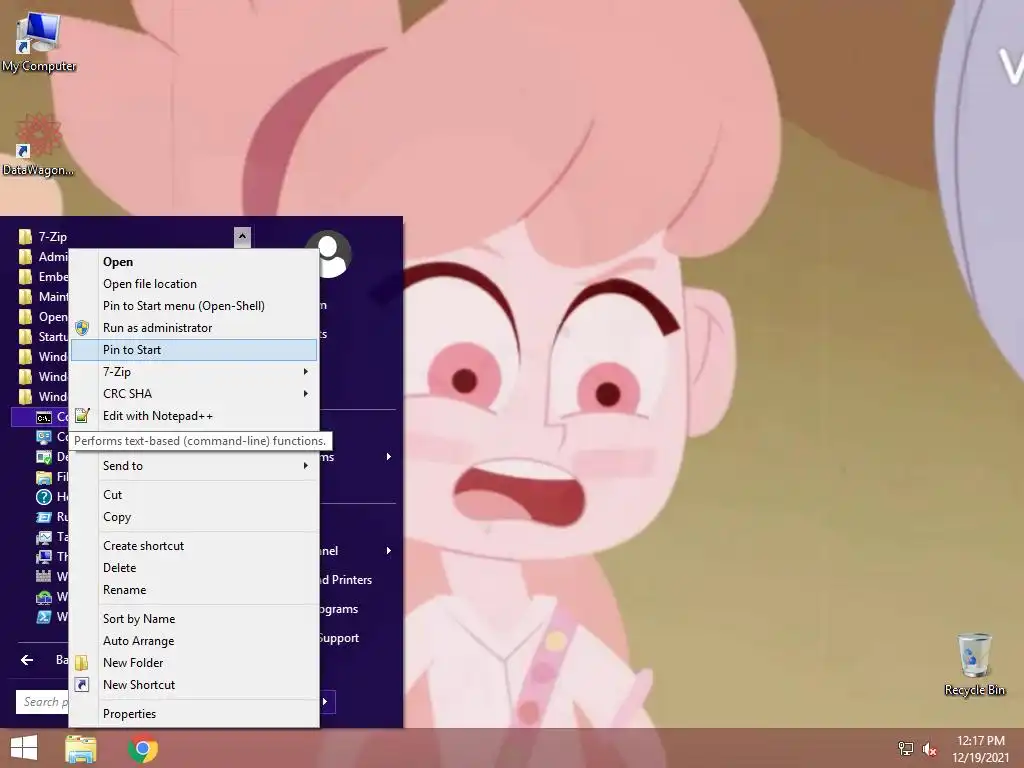Focus the Search programs input box
Screen dimensions: 1024x768
[42, 702]
